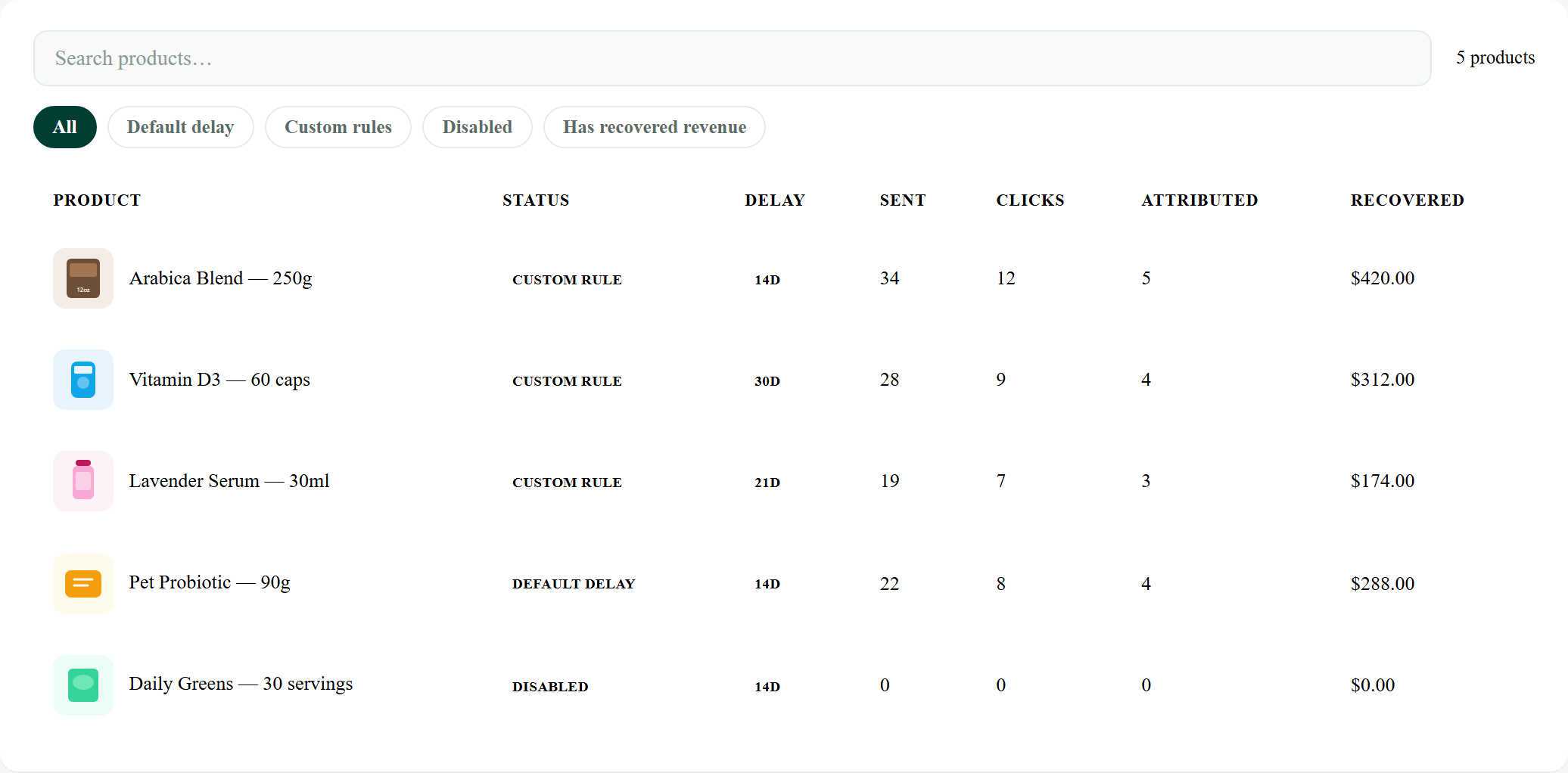Screen dimensions: 1568x773
Task: Click attributed value 5 for Arabica Blend
Action: click(1146, 278)
